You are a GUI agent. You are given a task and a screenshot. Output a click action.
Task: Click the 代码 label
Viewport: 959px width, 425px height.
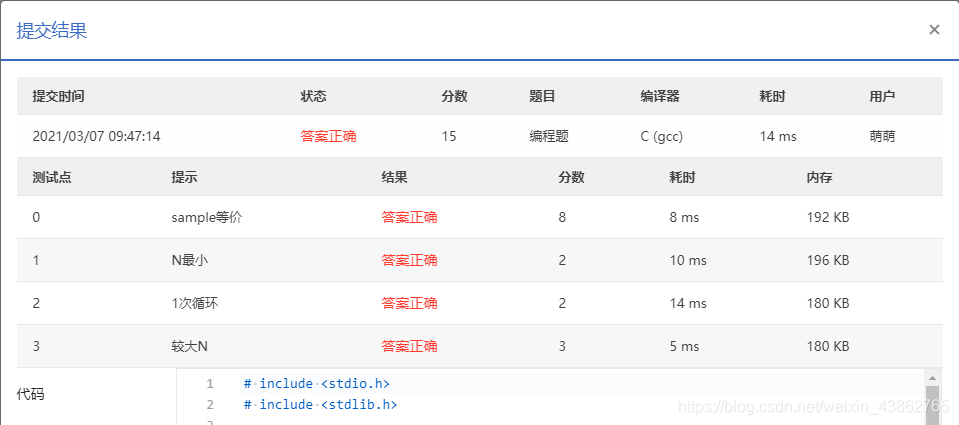[30, 394]
